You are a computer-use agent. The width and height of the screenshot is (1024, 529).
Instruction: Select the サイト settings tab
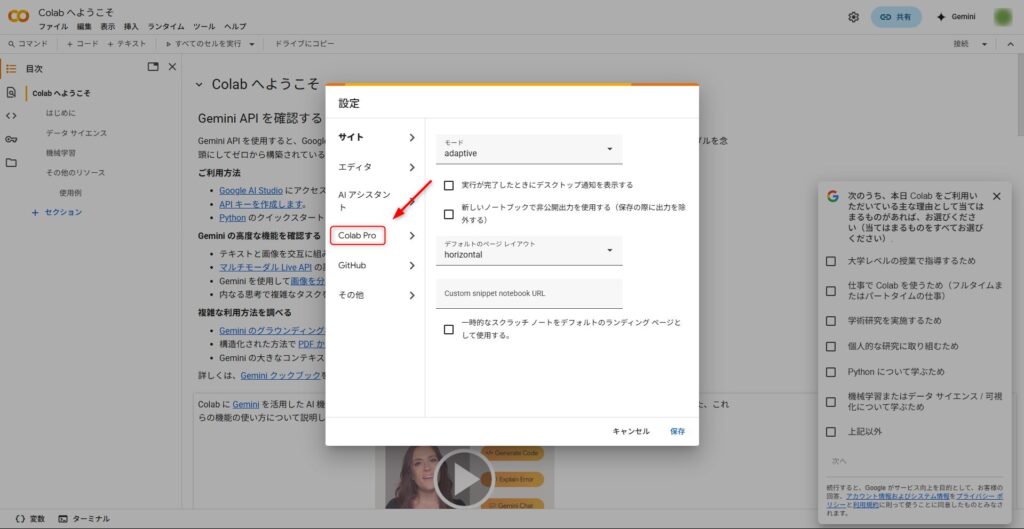coord(376,137)
